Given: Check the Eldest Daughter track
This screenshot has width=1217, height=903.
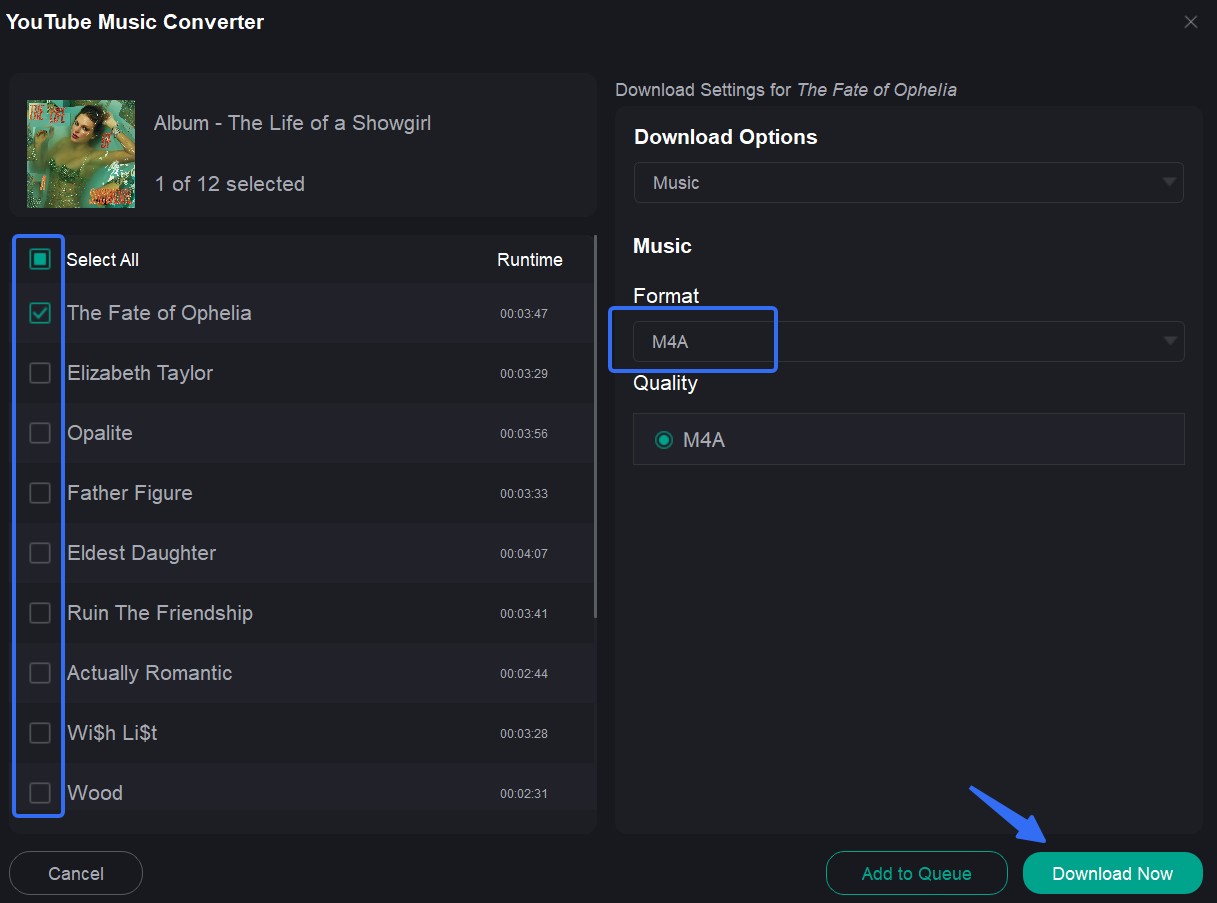Looking at the screenshot, I should click(x=39, y=552).
